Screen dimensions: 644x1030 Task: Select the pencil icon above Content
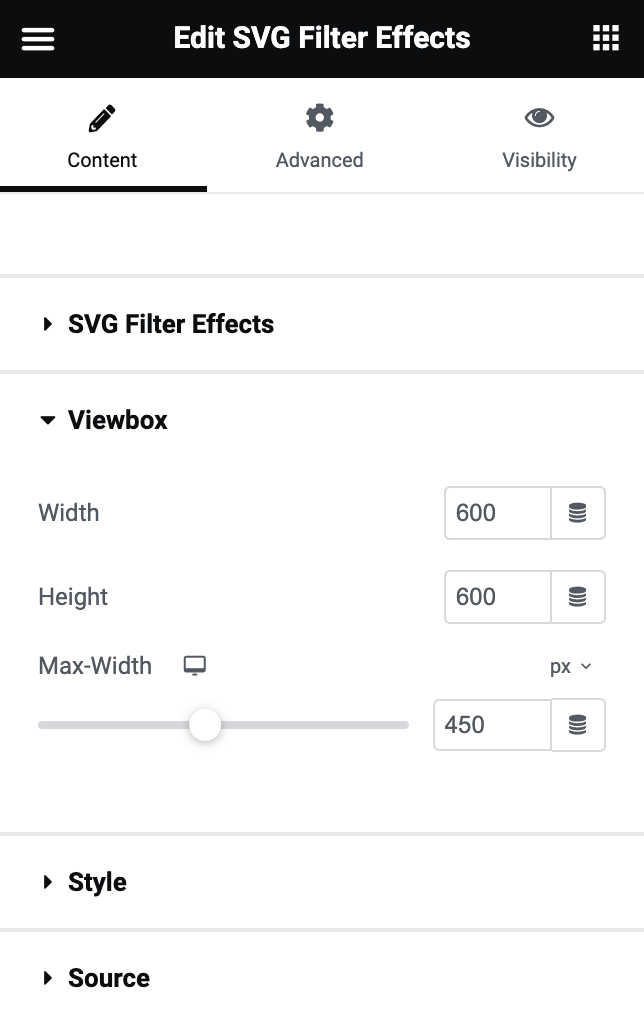coord(102,117)
